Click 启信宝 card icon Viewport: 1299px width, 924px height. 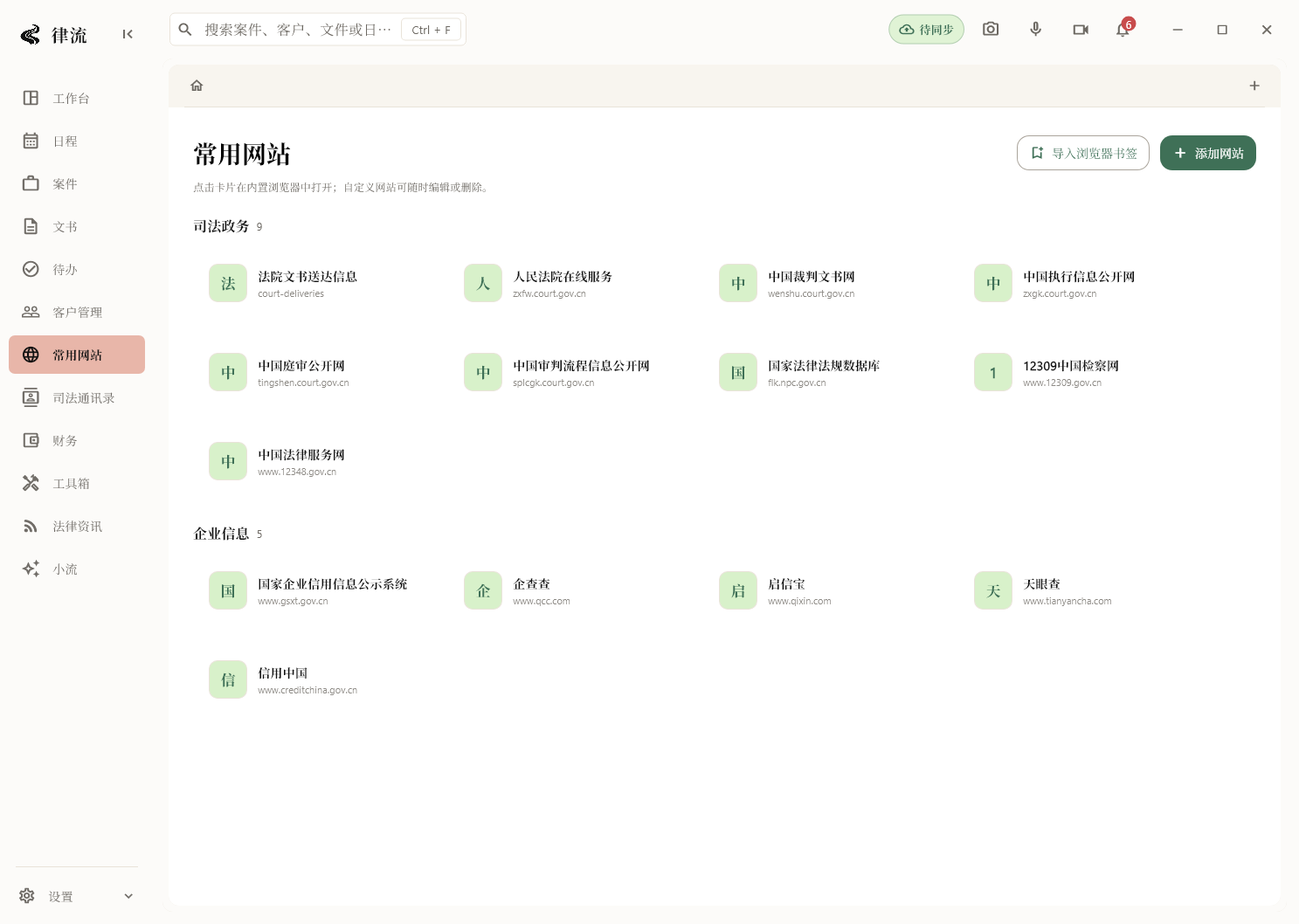738,590
